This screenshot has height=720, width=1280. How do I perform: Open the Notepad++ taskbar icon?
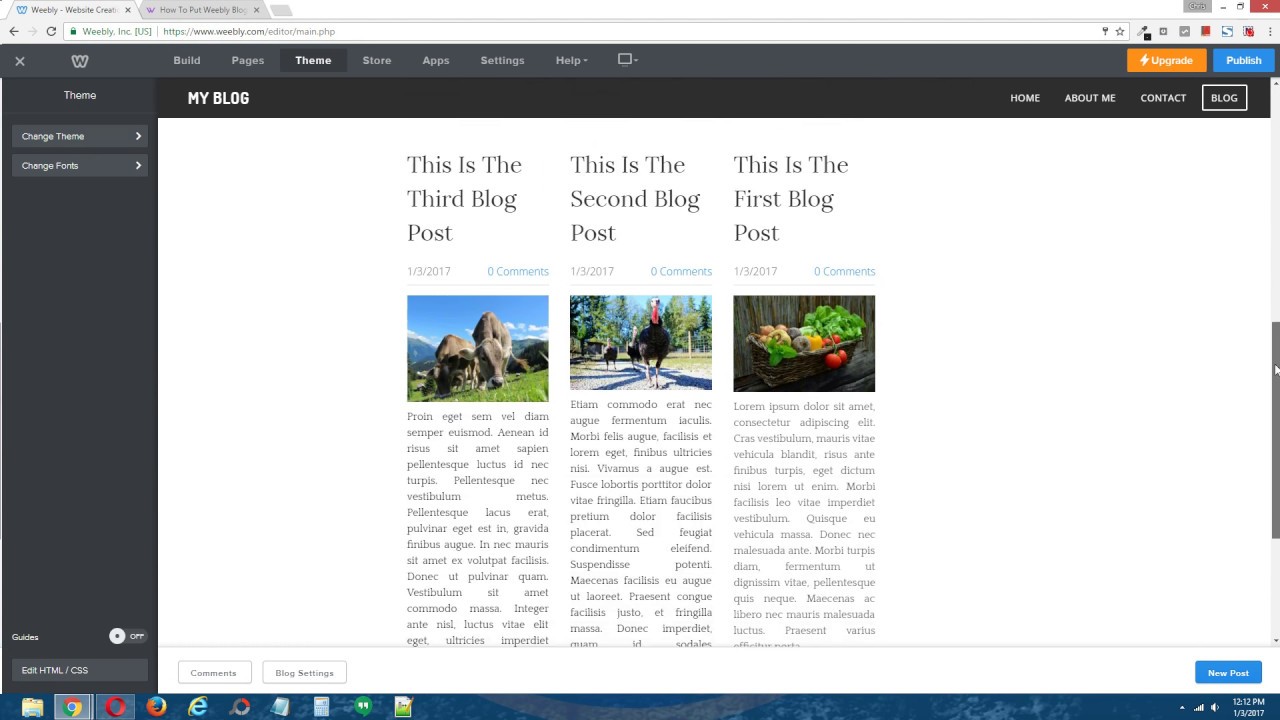click(x=403, y=707)
